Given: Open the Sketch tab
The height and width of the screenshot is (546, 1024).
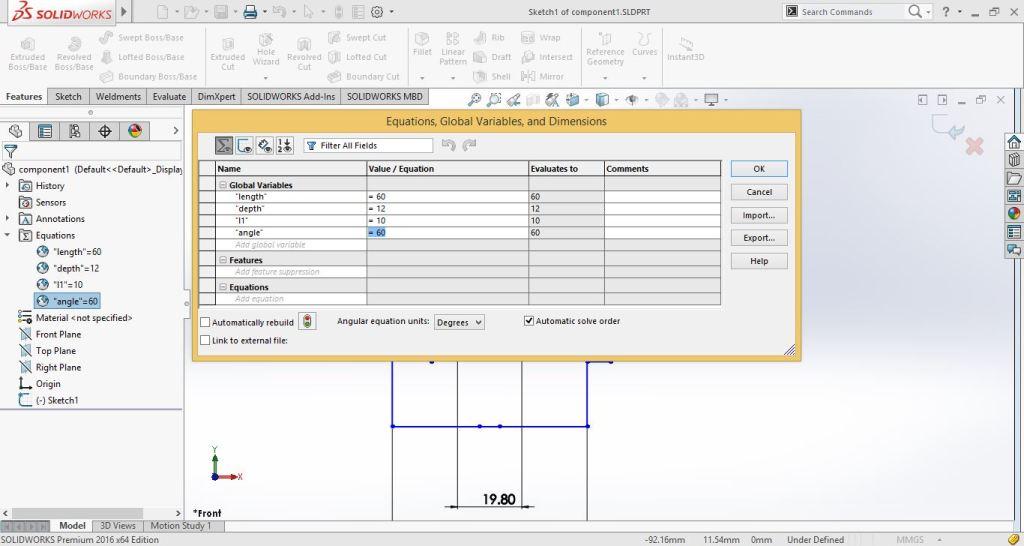Looking at the screenshot, I should (68, 97).
